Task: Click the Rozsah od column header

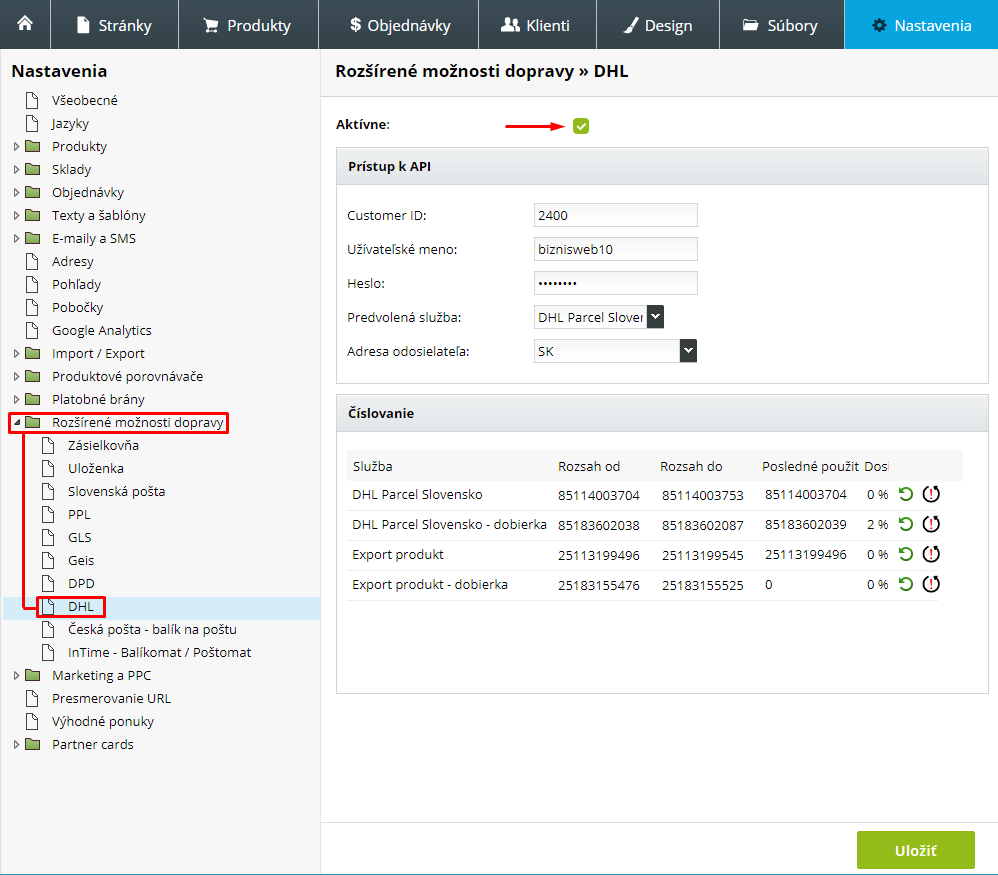Action: pyautogui.click(x=589, y=466)
